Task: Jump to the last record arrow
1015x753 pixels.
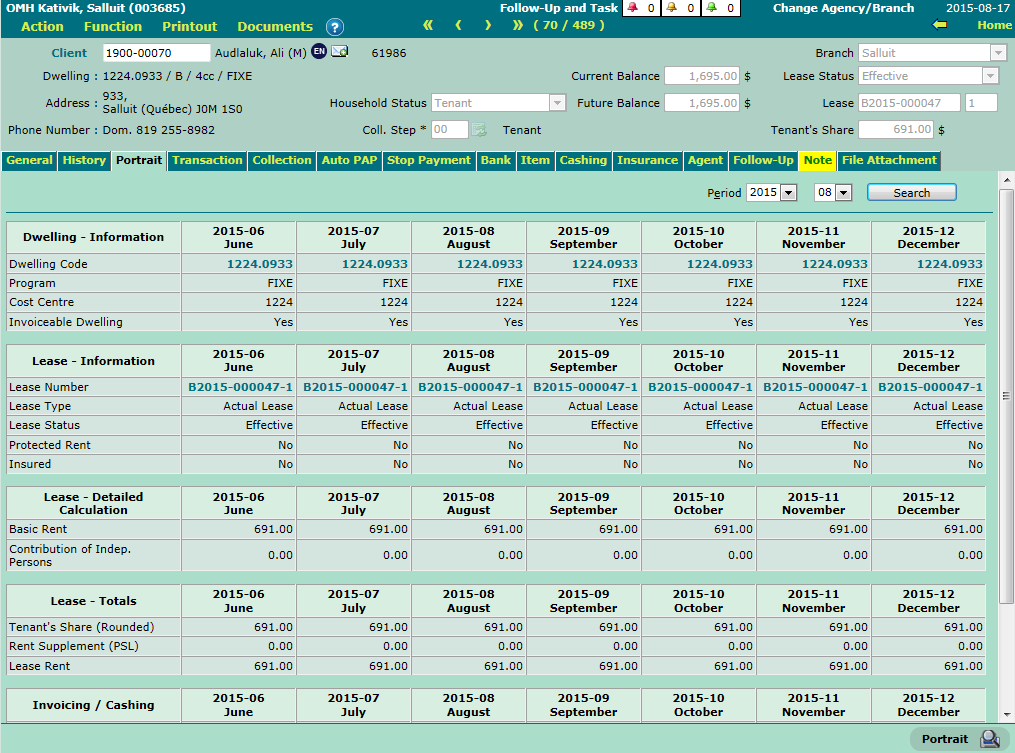Action: point(517,25)
